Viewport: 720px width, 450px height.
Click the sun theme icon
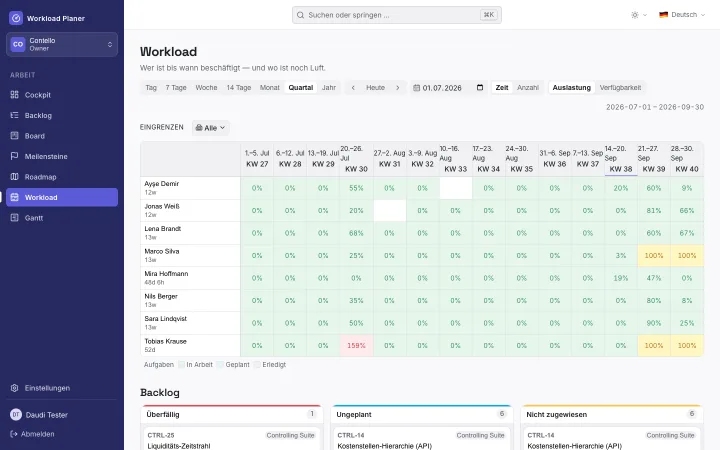click(x=635, y=15)
